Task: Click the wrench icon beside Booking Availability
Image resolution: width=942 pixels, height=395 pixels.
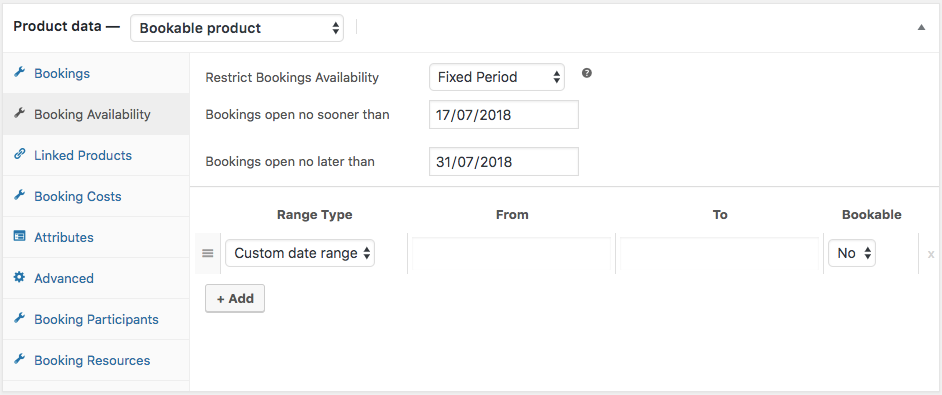Action: click(19, 114)
